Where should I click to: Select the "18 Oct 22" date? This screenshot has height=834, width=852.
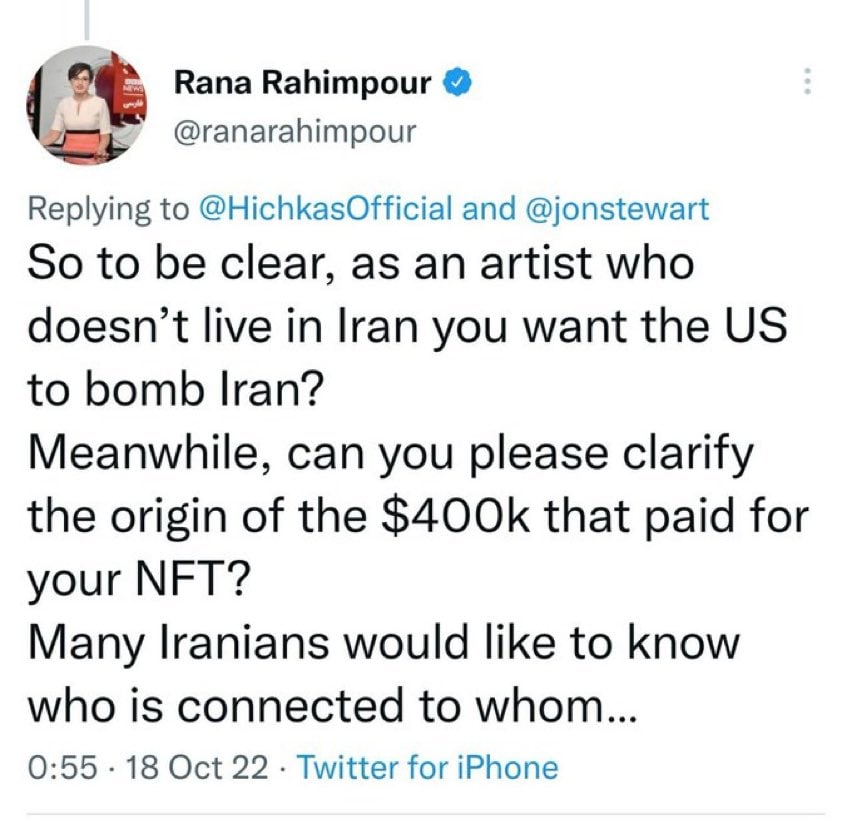[197, 768]
